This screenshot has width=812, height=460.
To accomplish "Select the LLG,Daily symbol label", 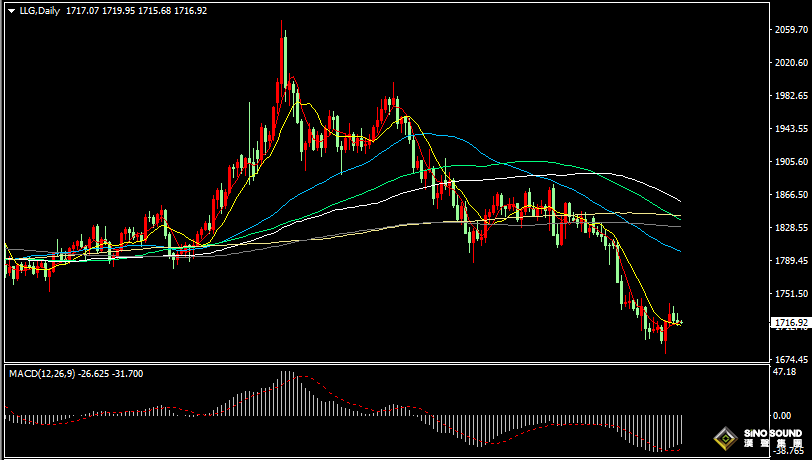I will tap(40, 11).
